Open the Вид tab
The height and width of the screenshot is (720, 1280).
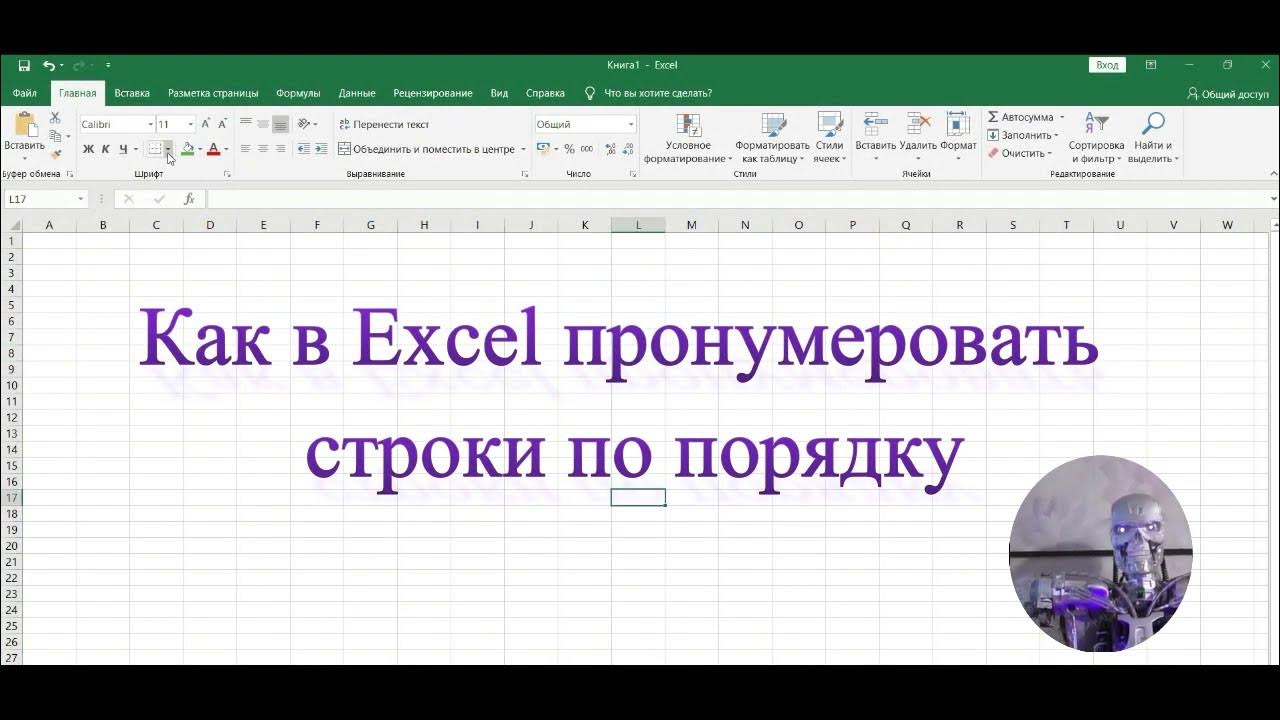tap(500, 93)
